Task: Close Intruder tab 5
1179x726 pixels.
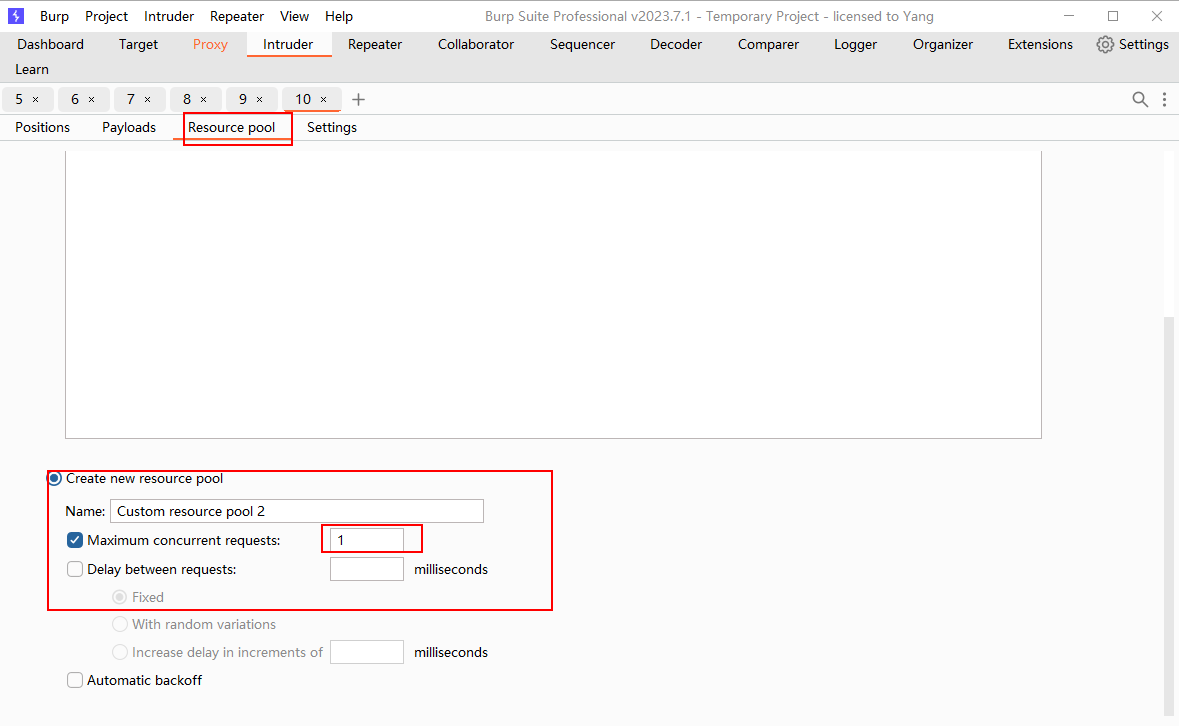Action: 36,99
